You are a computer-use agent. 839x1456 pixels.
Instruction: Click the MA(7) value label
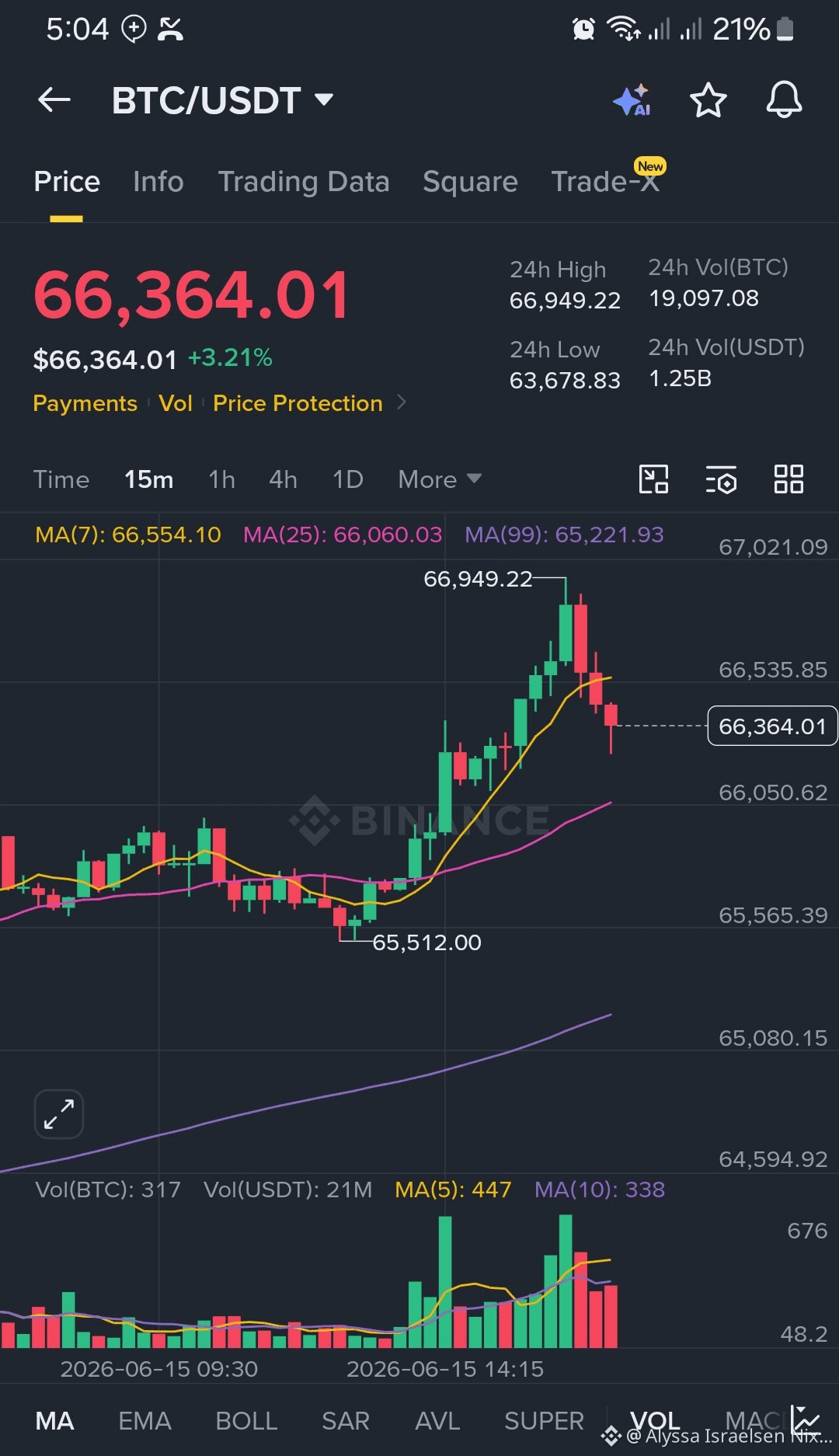pos(128,535)
